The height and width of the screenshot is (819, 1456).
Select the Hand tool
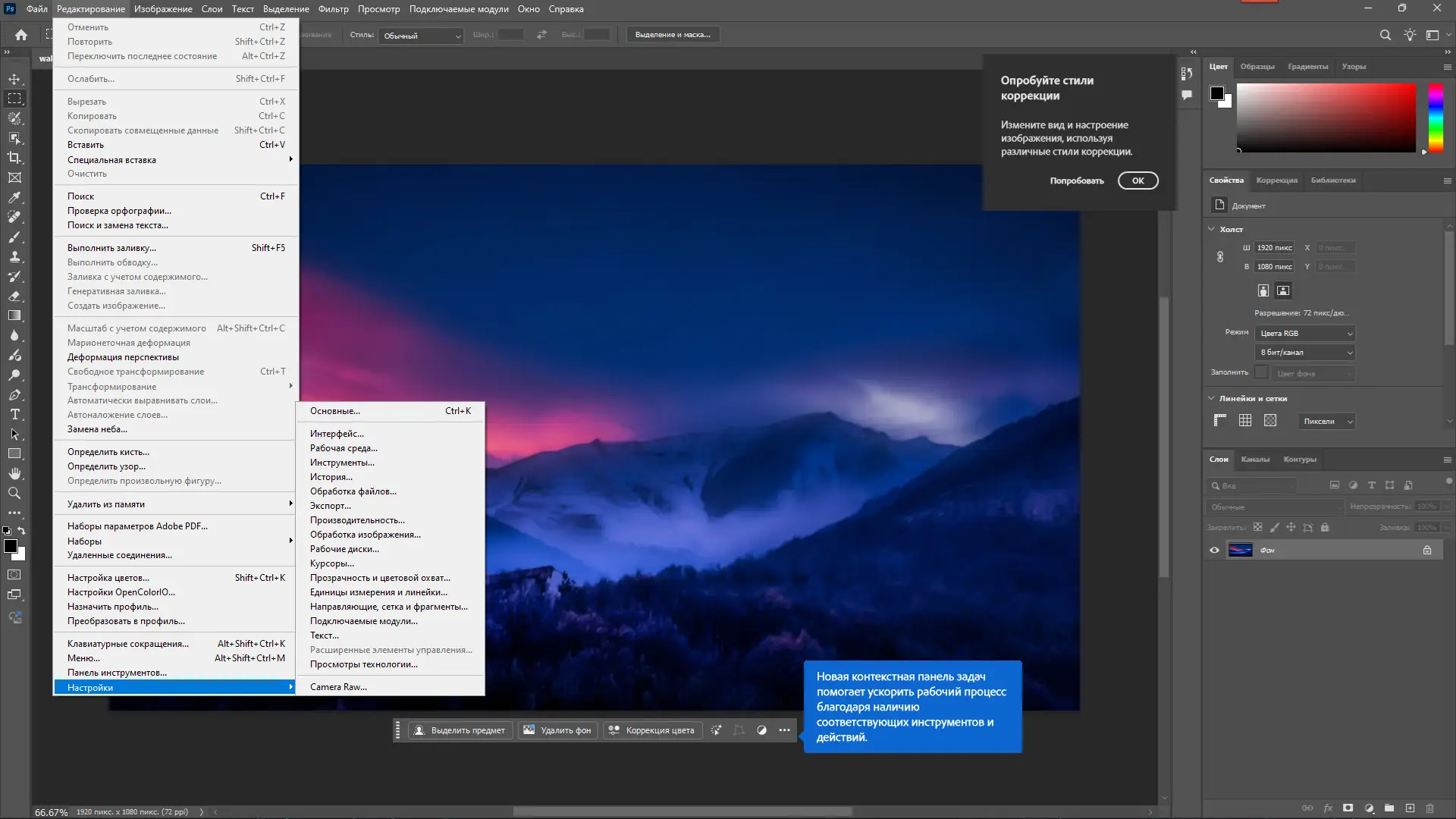14,473
